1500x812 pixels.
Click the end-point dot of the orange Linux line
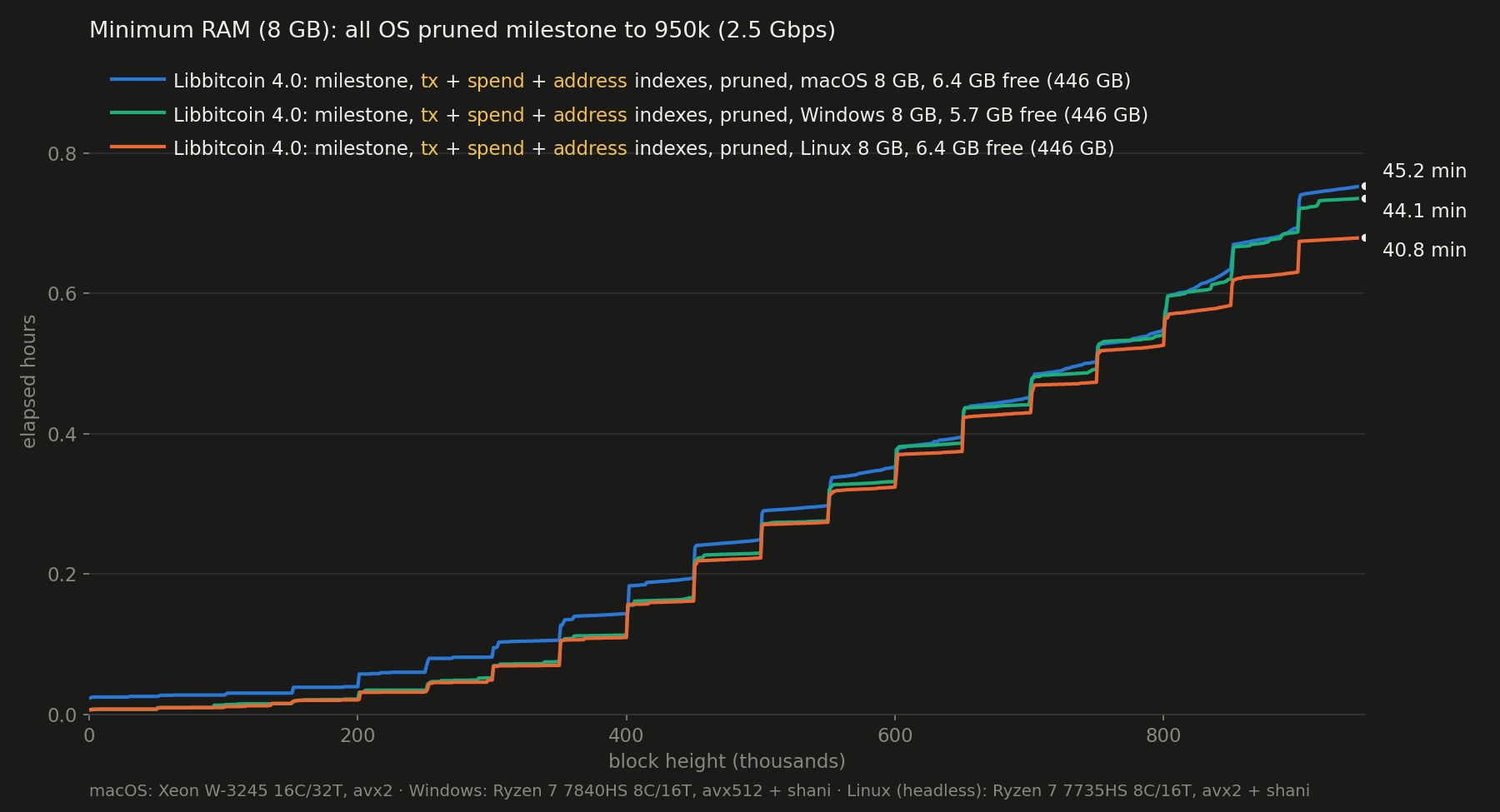click(x=1364, y=238)
